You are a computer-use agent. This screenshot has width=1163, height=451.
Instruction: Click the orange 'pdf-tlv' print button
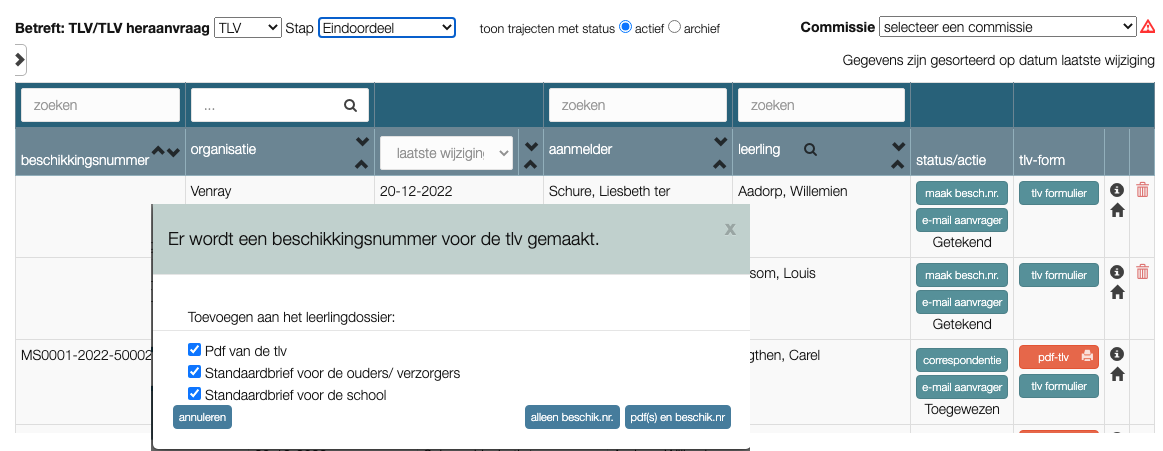coord(1059,356)
